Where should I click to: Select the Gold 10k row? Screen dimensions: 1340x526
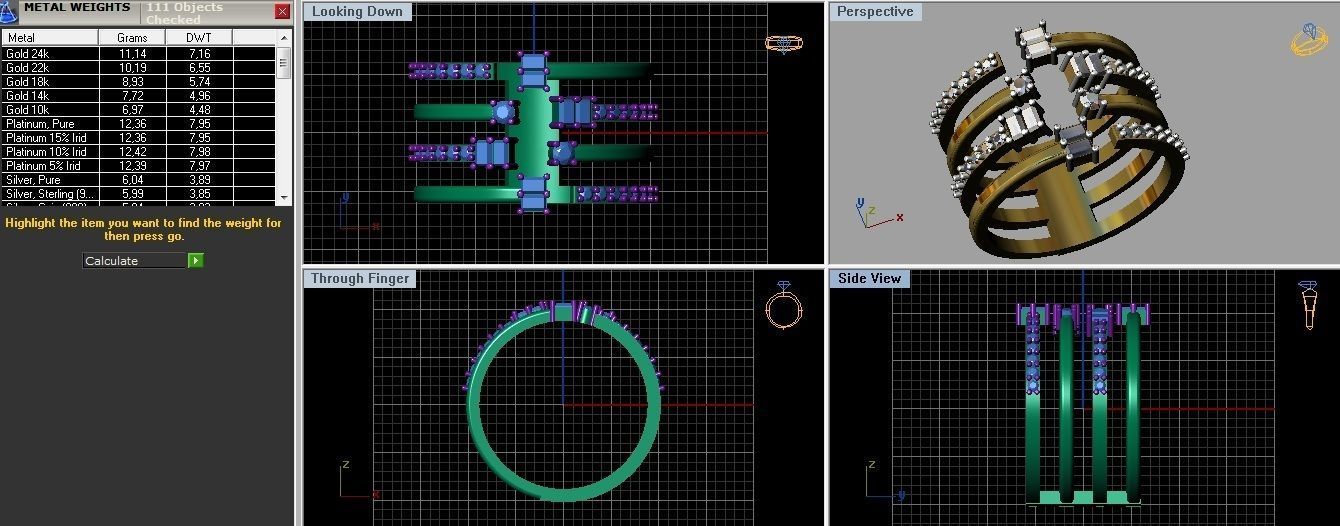[139, 109]
